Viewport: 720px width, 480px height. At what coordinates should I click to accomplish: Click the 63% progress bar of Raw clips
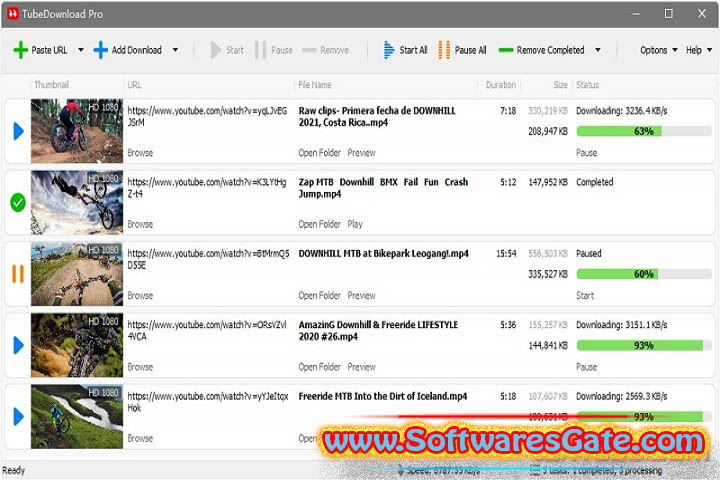pos(644,131)
